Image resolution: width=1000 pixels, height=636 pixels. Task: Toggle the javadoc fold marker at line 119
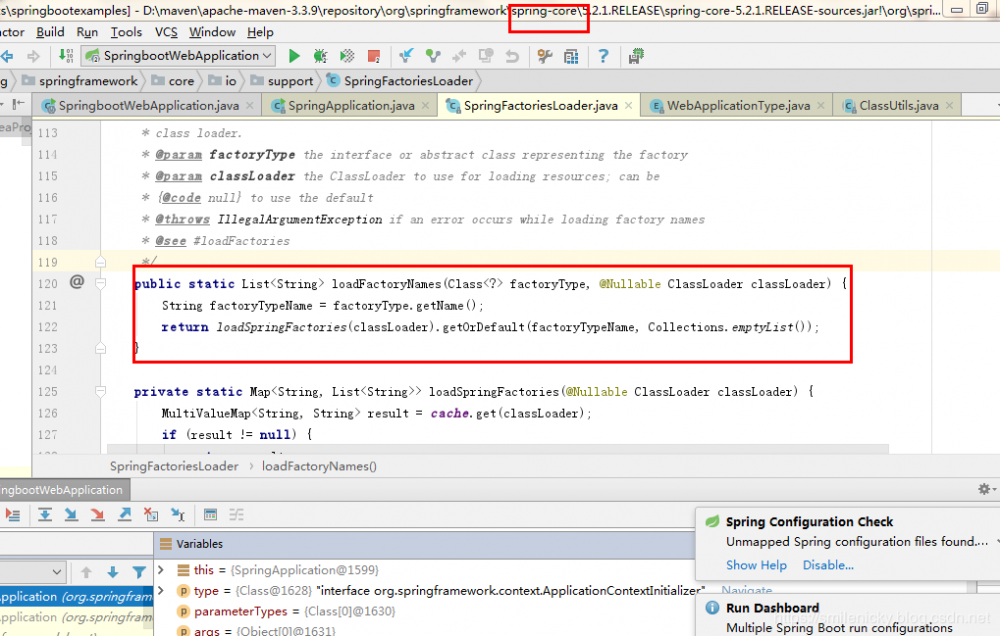(100, 262)
